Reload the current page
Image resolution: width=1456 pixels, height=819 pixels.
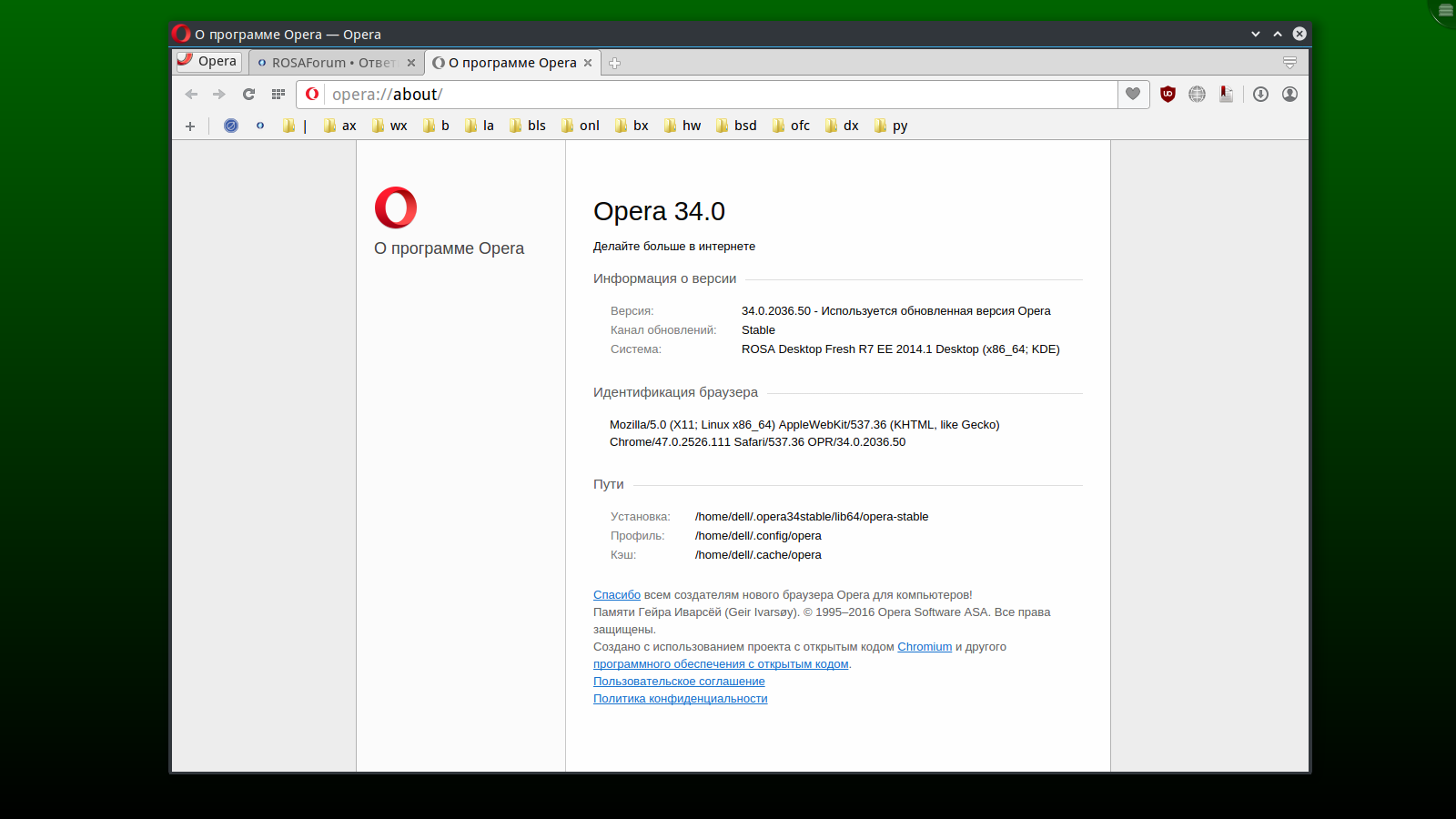point(248,94)
